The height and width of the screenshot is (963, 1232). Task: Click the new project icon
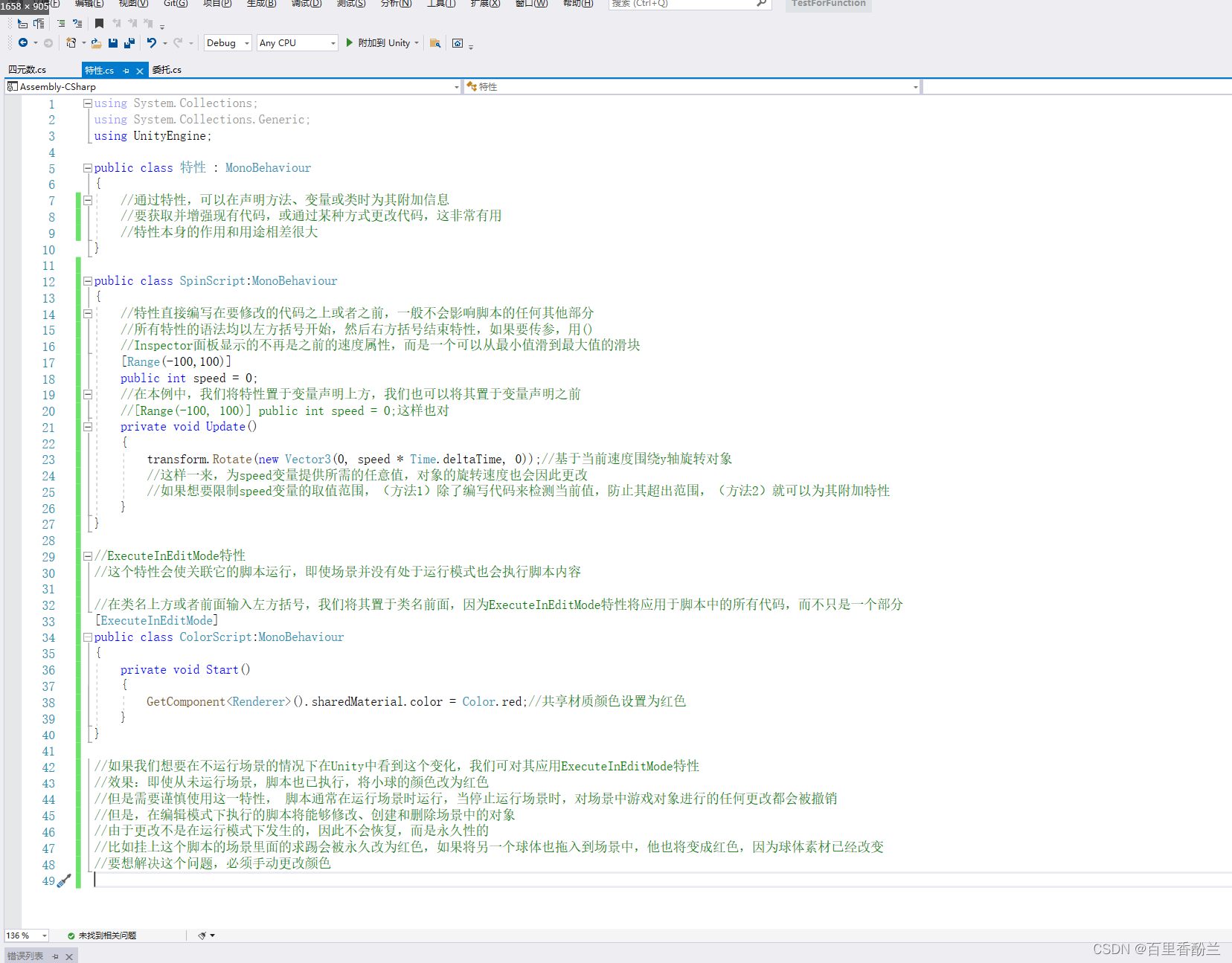tap(71, 43)
